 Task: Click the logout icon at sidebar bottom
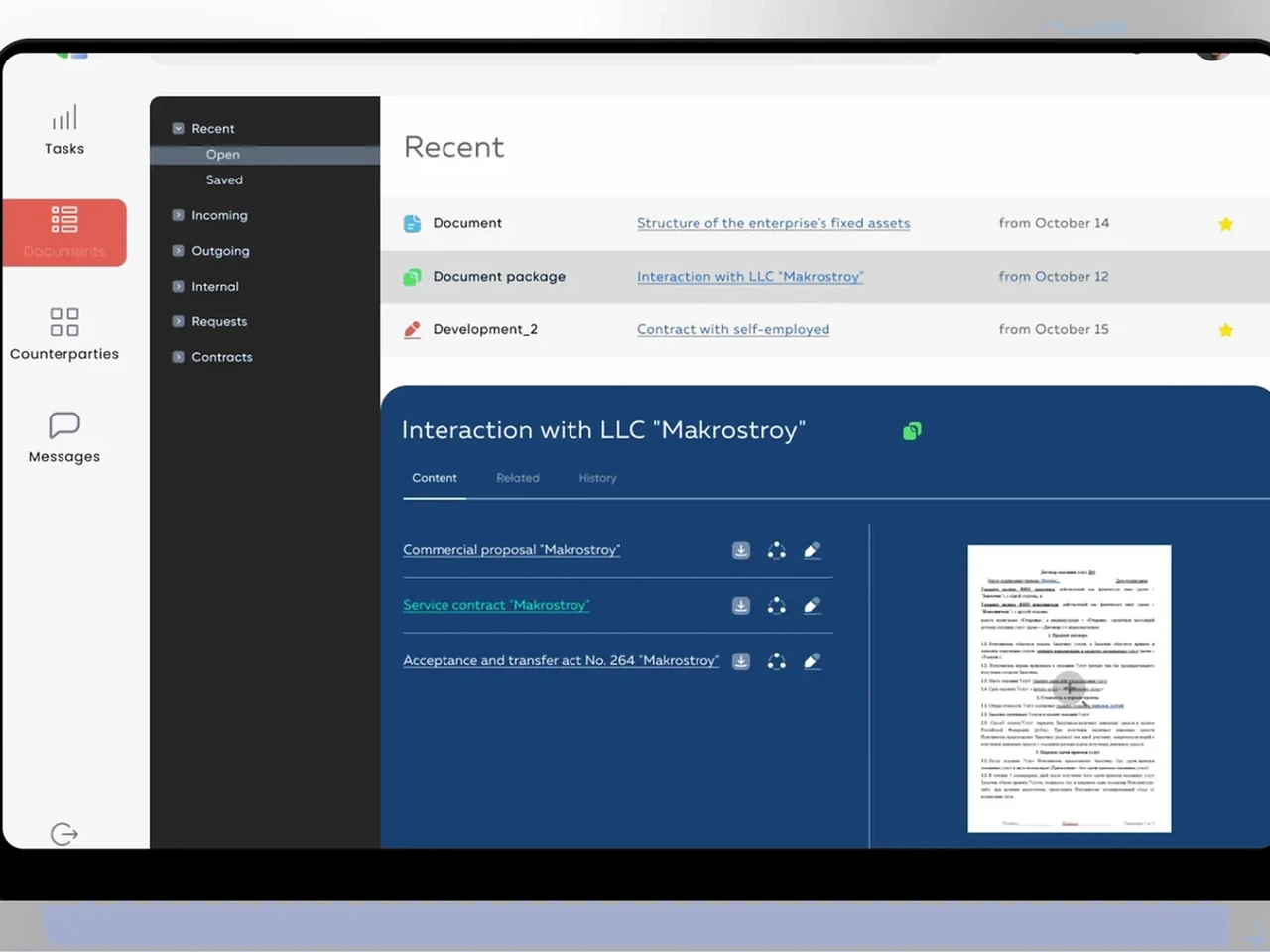click(64, 834)
